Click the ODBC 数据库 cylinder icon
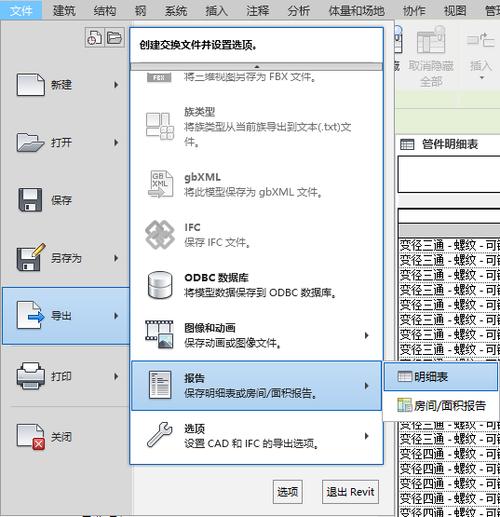The image size is (500, 517). coord(160,285)
